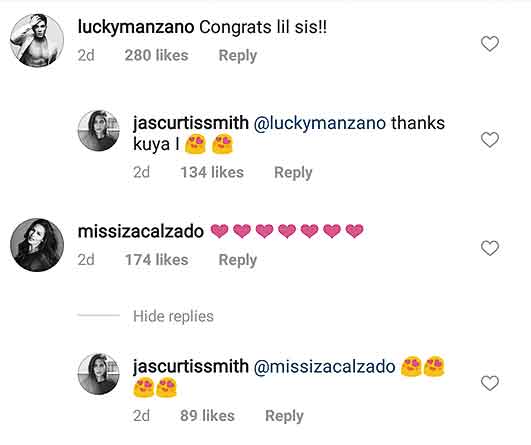Reply to the thanks kuya comment
This screenshot has height=445, width=531.
click(x=293, y=172)
